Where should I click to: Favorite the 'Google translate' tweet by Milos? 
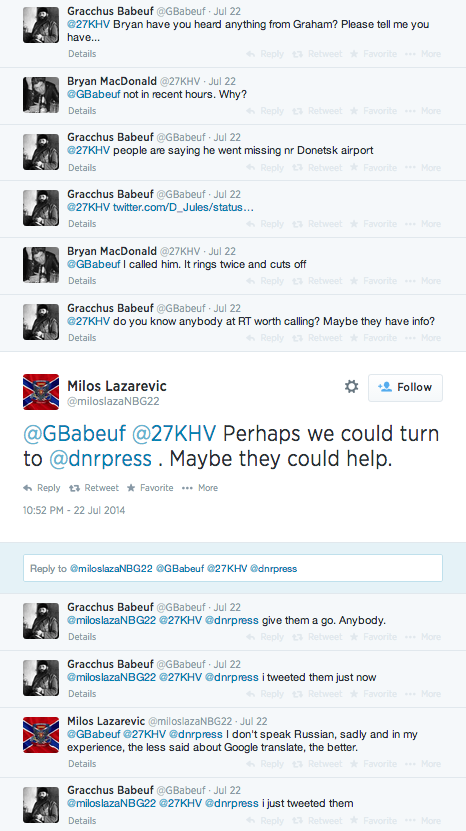[374, 764]
